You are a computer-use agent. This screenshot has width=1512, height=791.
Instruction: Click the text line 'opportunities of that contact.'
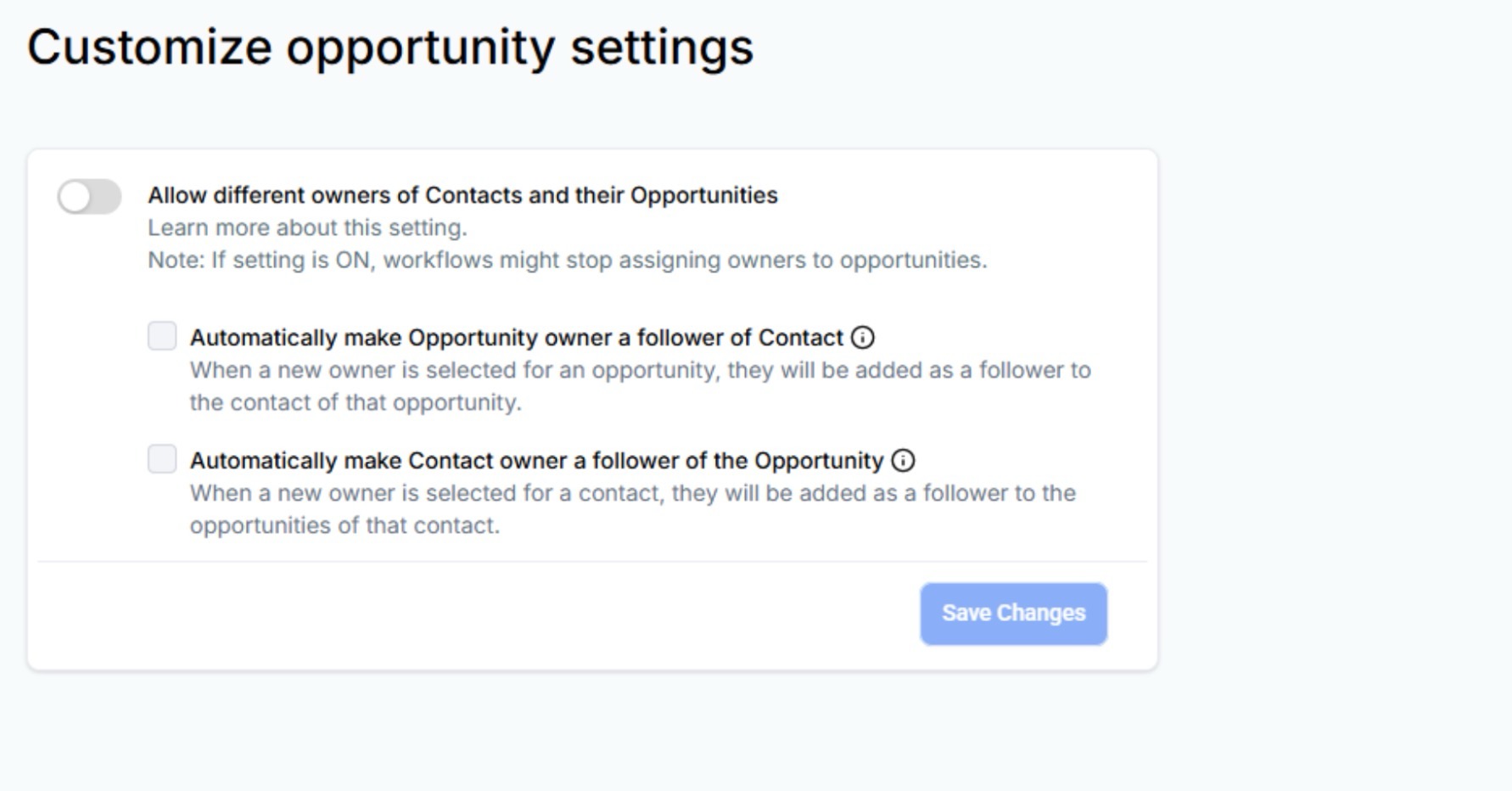[x=344, y=526]
